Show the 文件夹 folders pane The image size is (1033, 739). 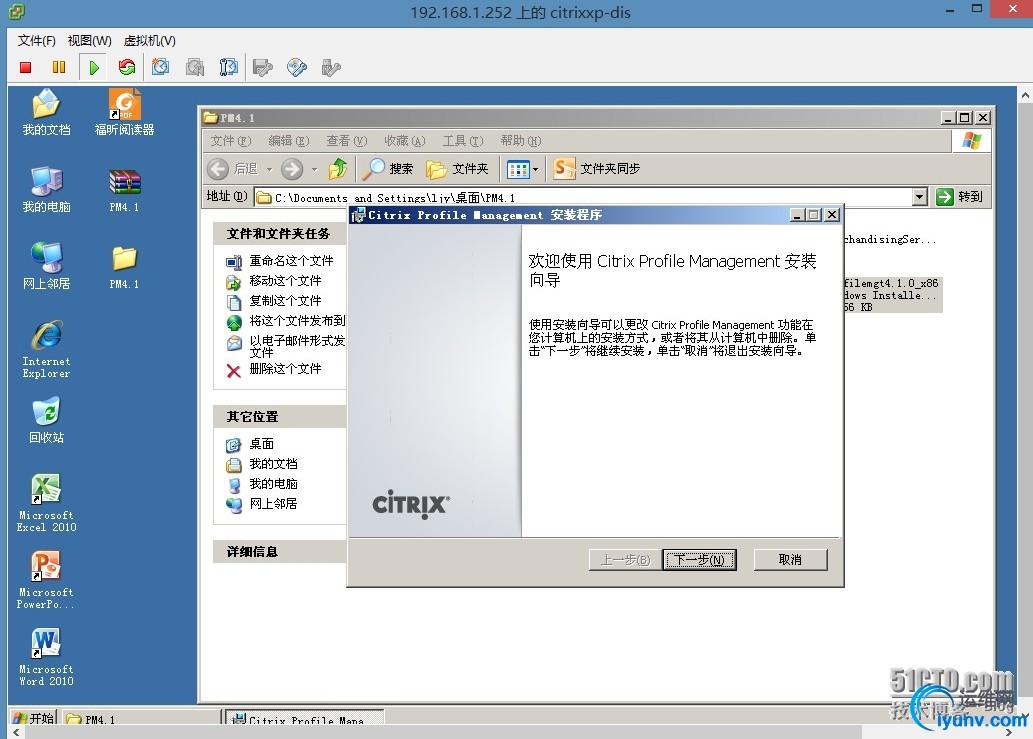457,168
